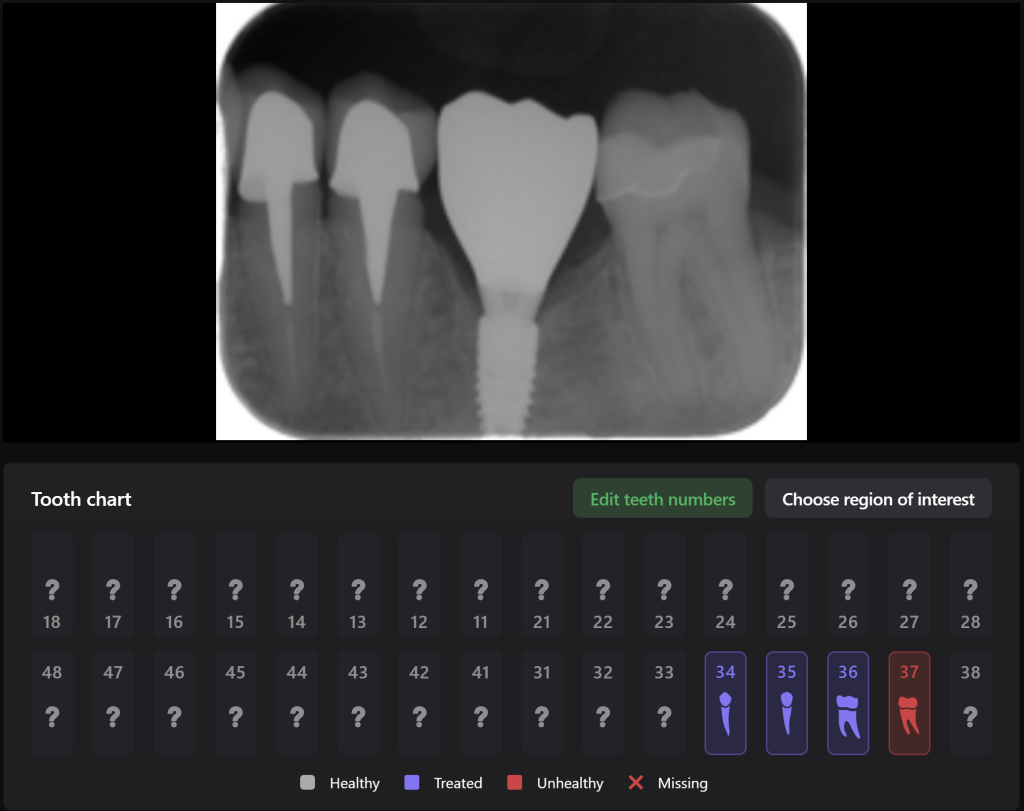This screenshot has width=1024, height=811.
Task: Click Choose region of interest
Action: (878, 498)
